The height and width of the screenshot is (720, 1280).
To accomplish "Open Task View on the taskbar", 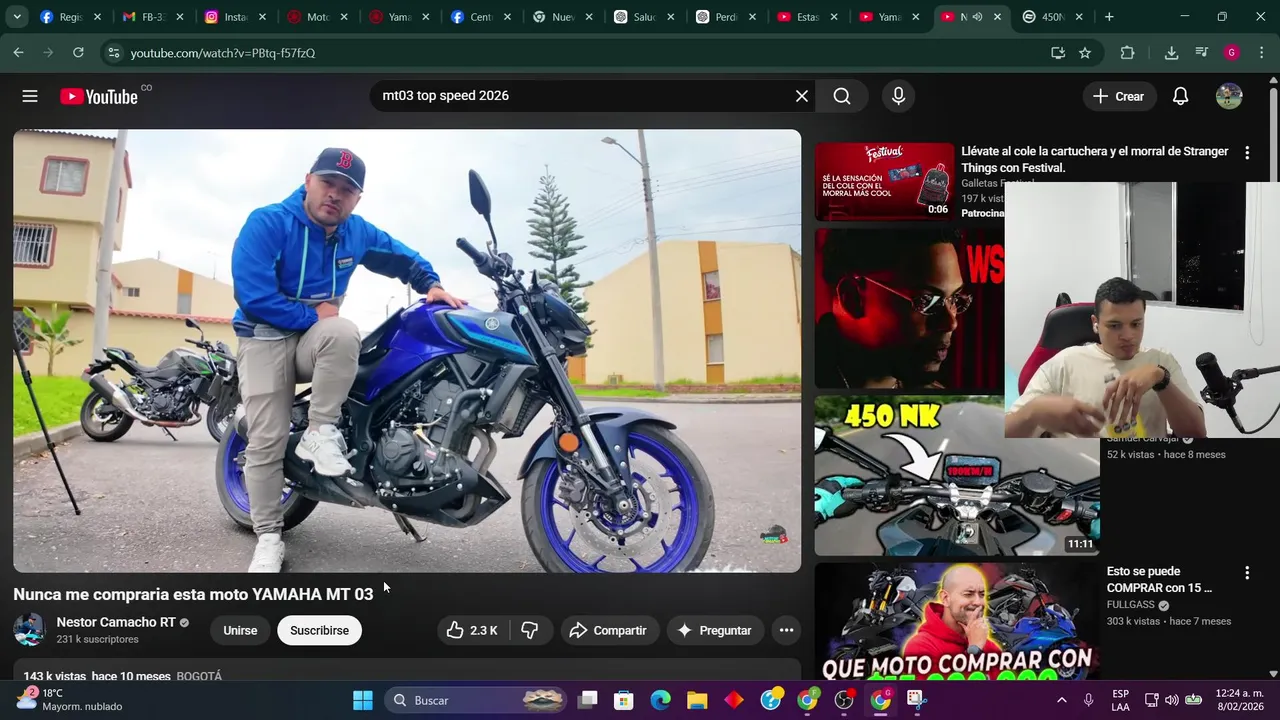I will (587, 700).
